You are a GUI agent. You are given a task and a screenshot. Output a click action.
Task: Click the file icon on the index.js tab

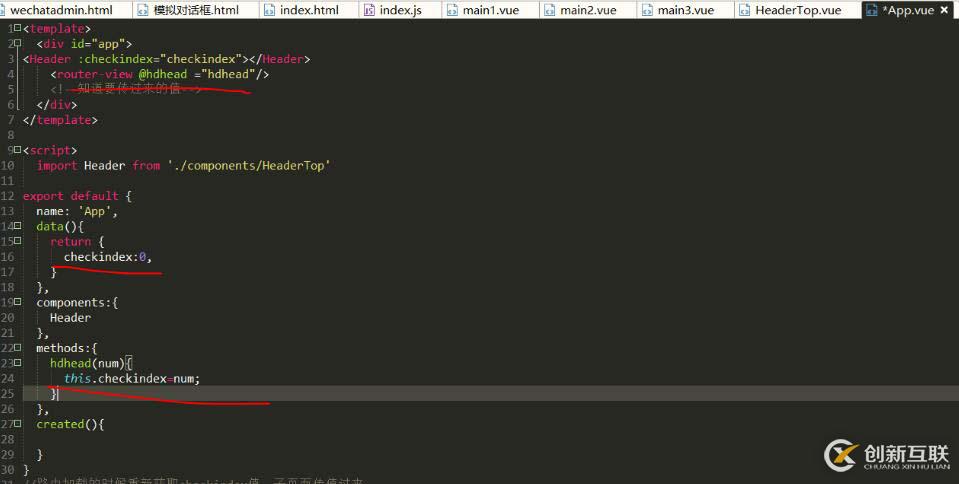pos(369,10)
